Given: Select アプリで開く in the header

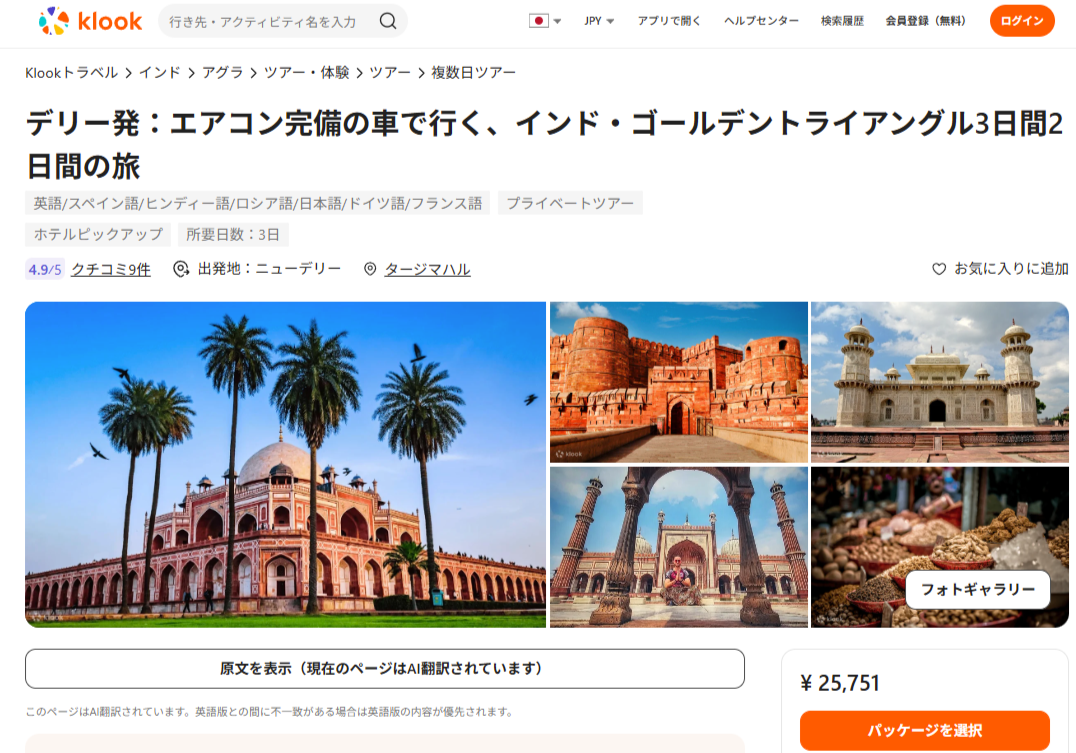Looking at the screenshot, I should (x=669, y=21).
